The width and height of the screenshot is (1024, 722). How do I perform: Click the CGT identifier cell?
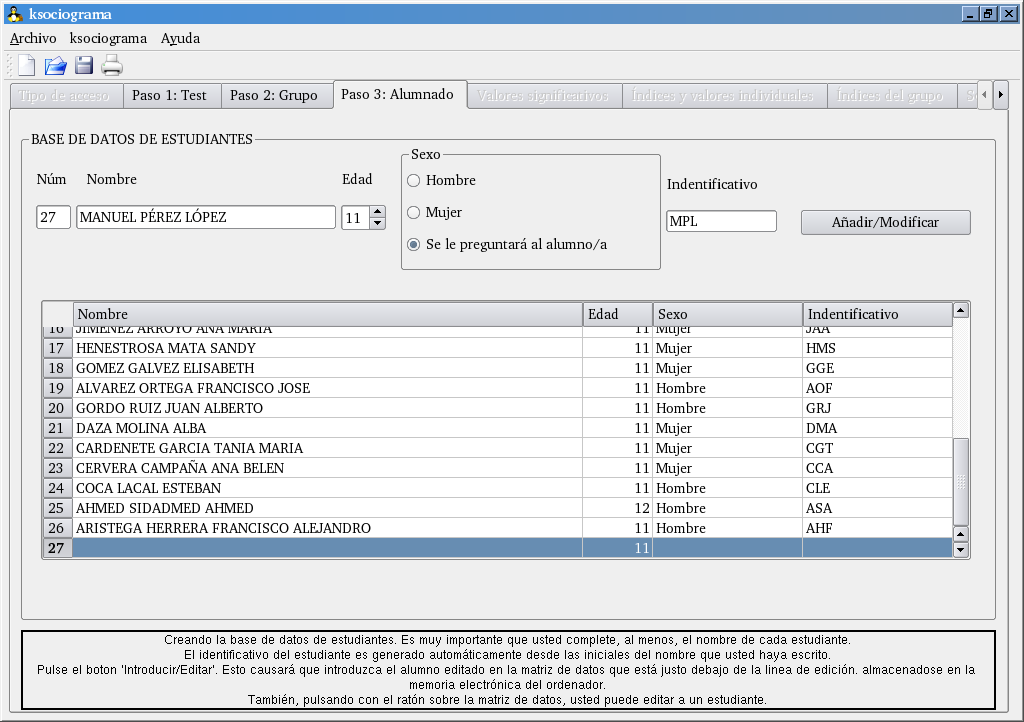877,448
